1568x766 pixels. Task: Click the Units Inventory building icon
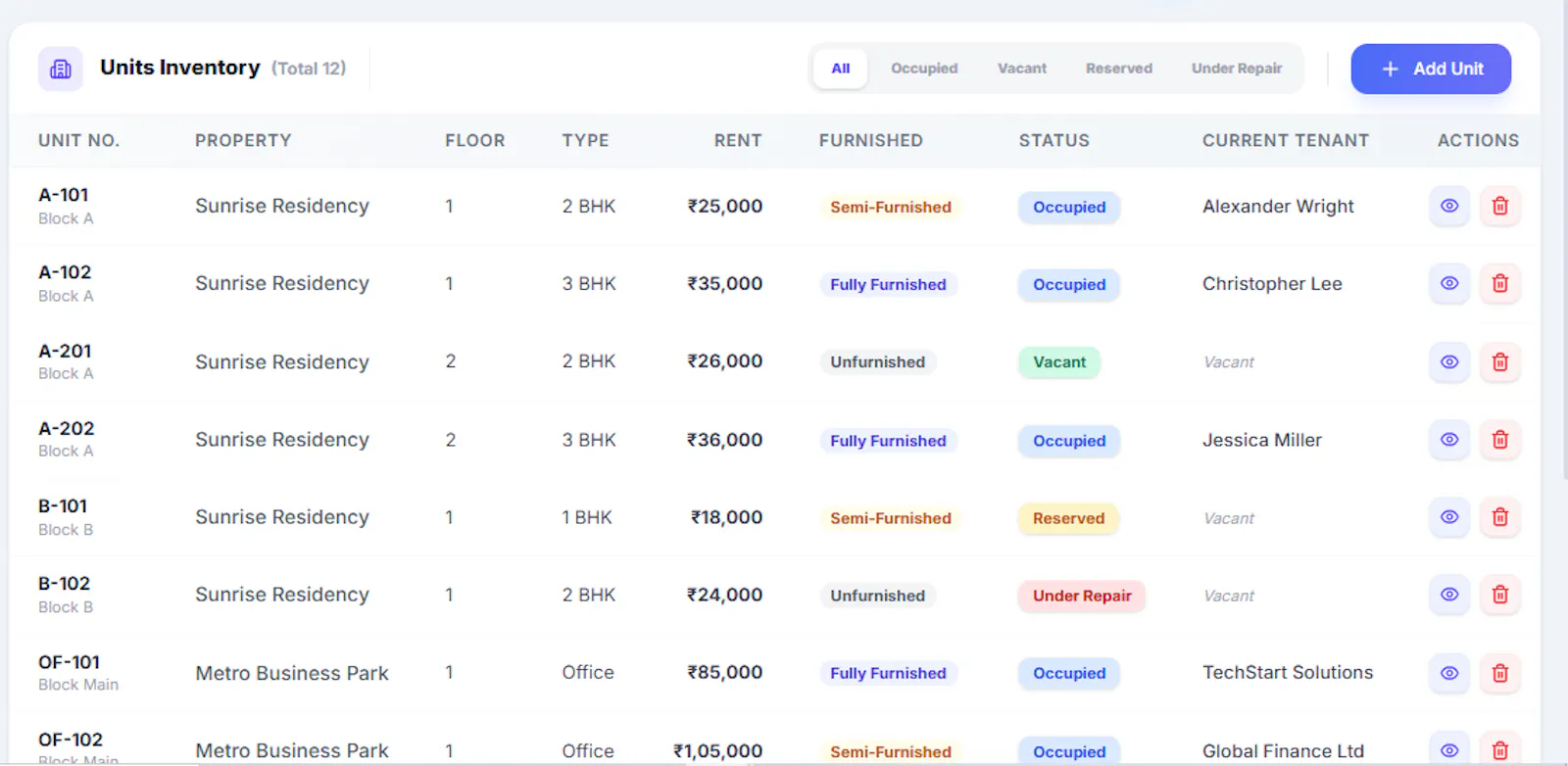pyautogui.click(x=61, y=69)
